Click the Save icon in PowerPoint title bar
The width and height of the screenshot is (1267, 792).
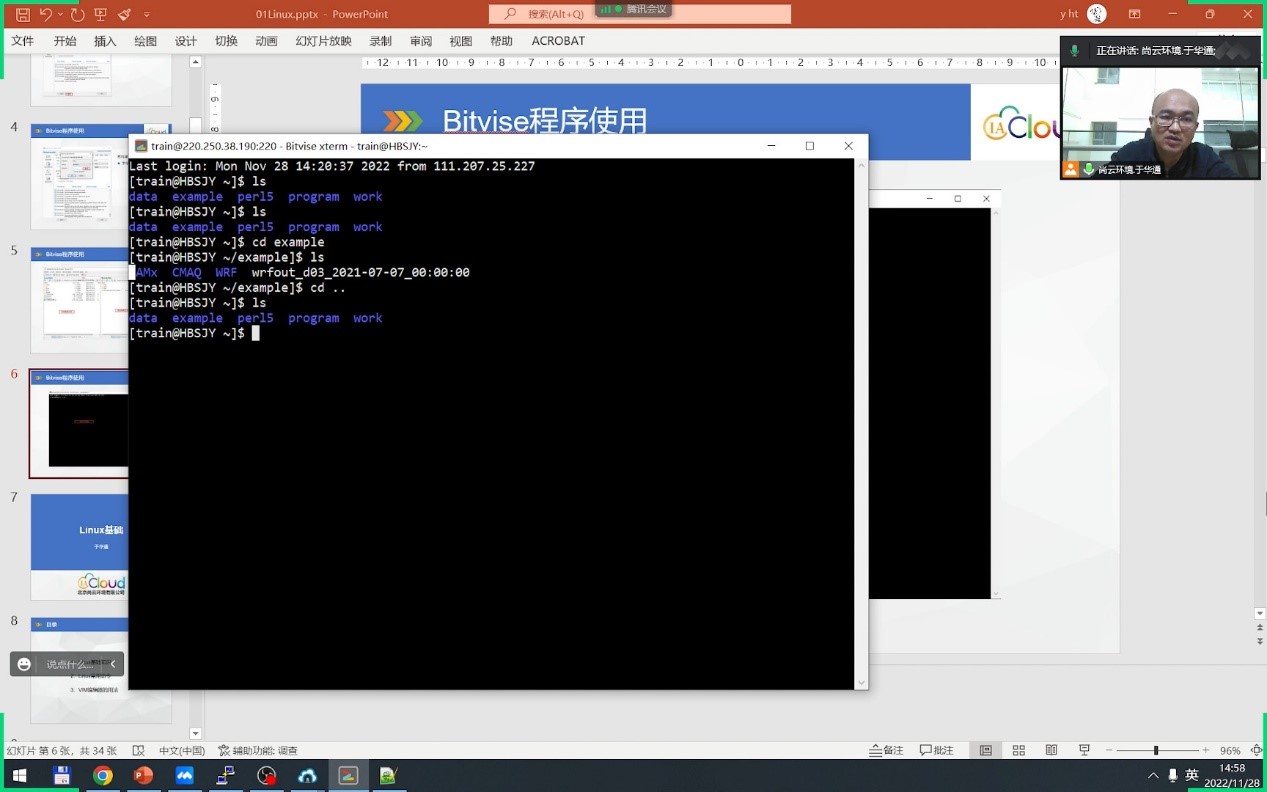23,15
